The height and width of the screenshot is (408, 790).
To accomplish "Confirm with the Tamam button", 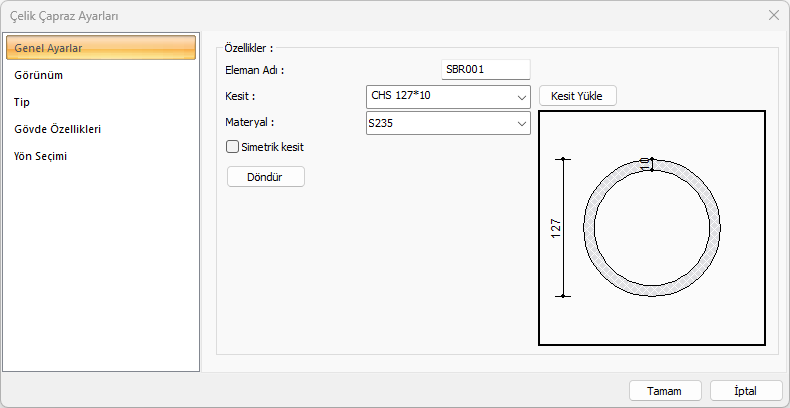I will click(665, 391).
